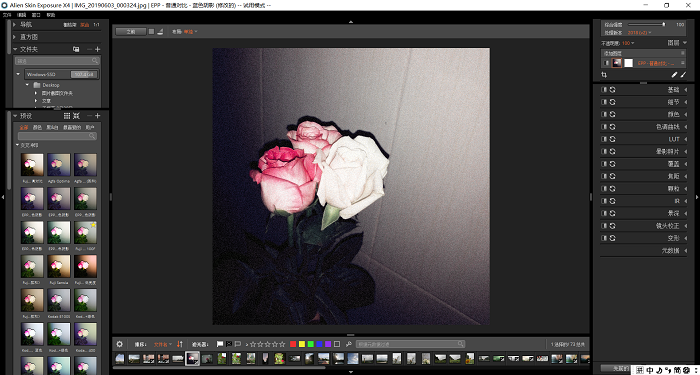700x375 pixels.
Task: Select the pencil retouch tool
Action: tap(674, 75)
